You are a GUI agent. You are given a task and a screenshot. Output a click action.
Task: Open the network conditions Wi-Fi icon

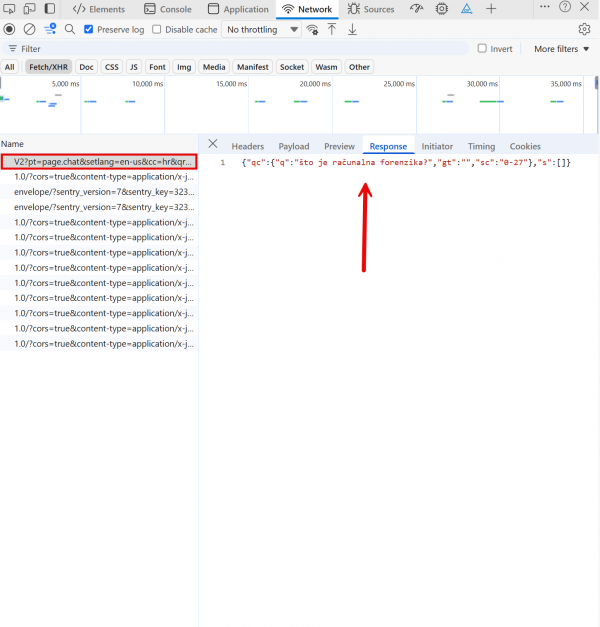313,29
